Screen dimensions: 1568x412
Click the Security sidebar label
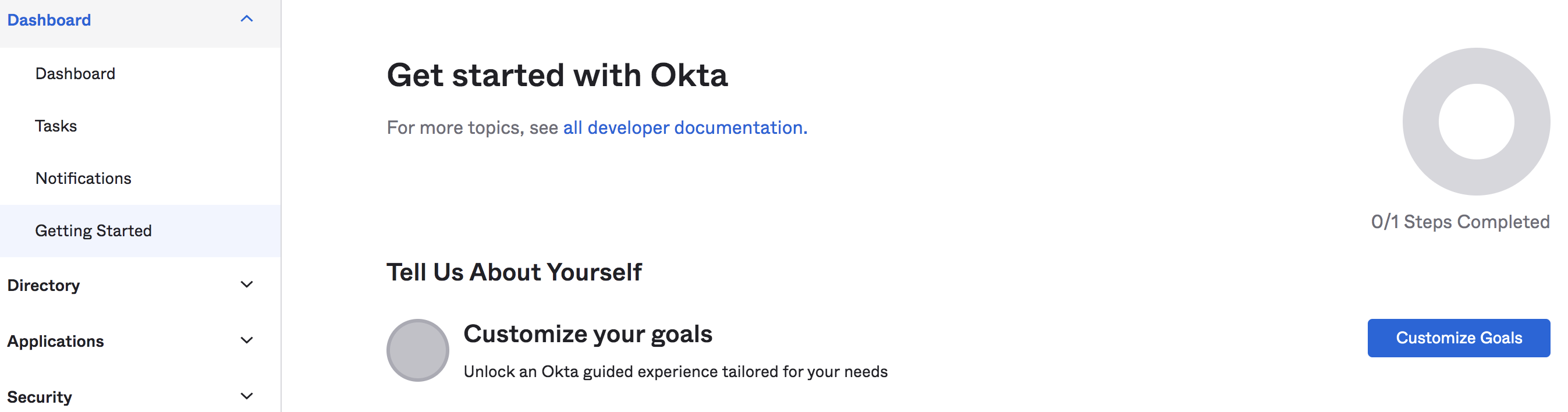point(40,396)
